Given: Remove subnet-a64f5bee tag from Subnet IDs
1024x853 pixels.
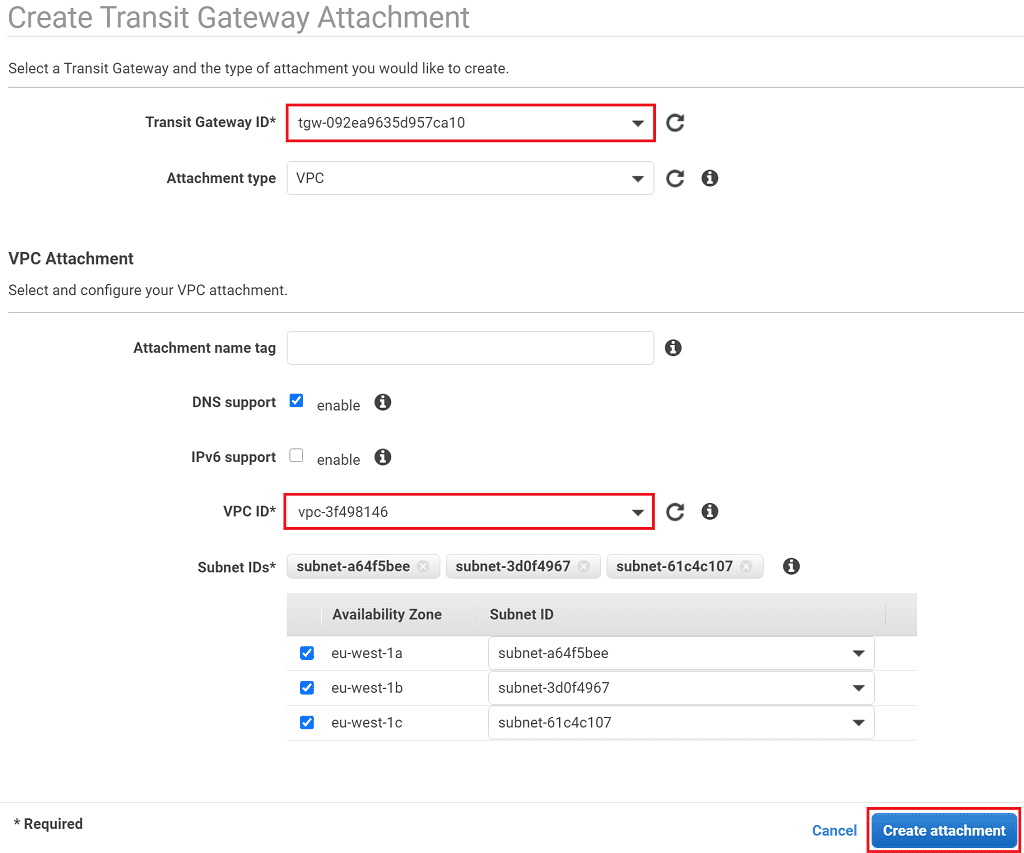Looking at the screenshot, I should [423, 566].
